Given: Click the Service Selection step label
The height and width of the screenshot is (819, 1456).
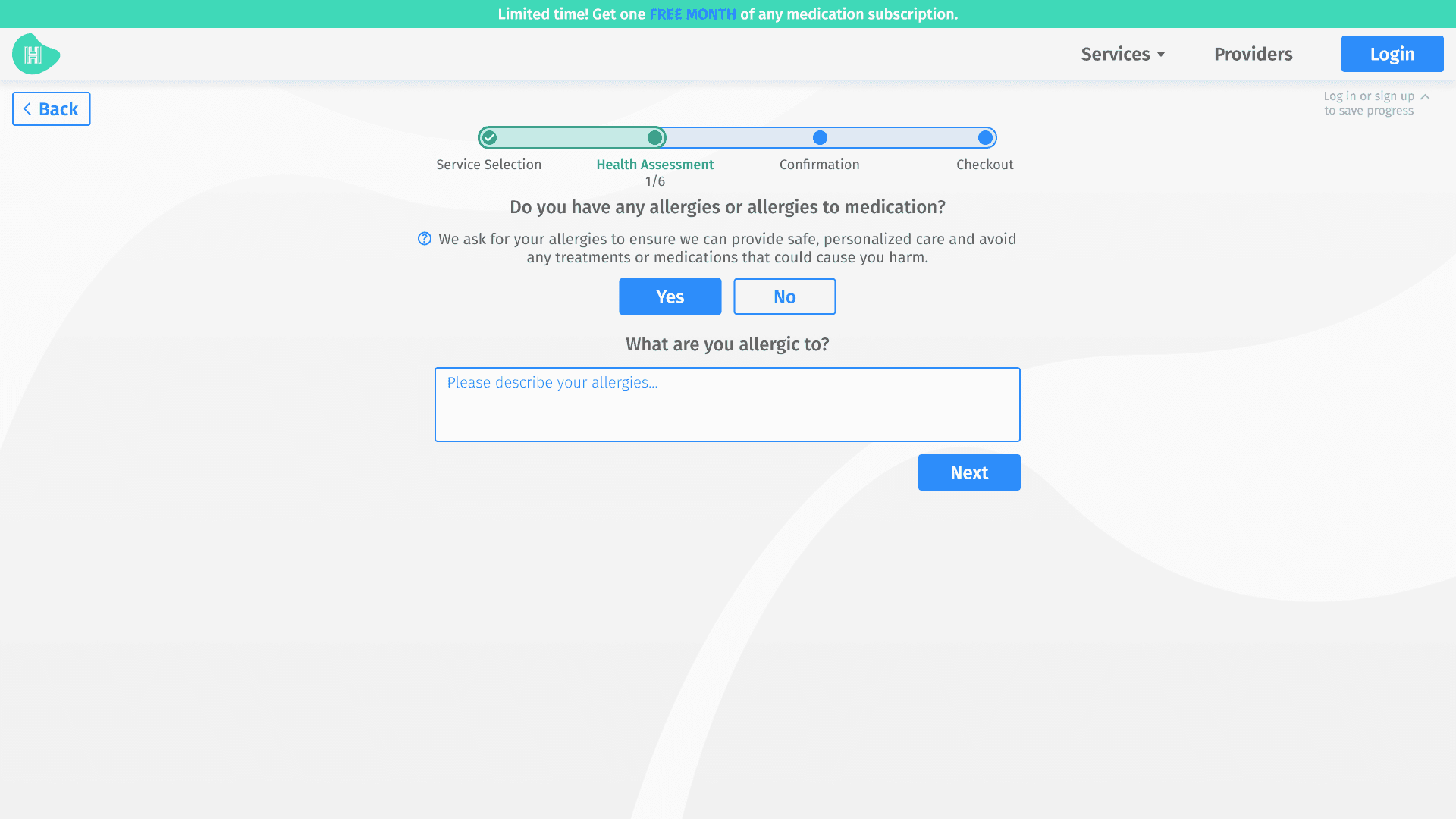Looking at the screenshot, I should (488, 165).
